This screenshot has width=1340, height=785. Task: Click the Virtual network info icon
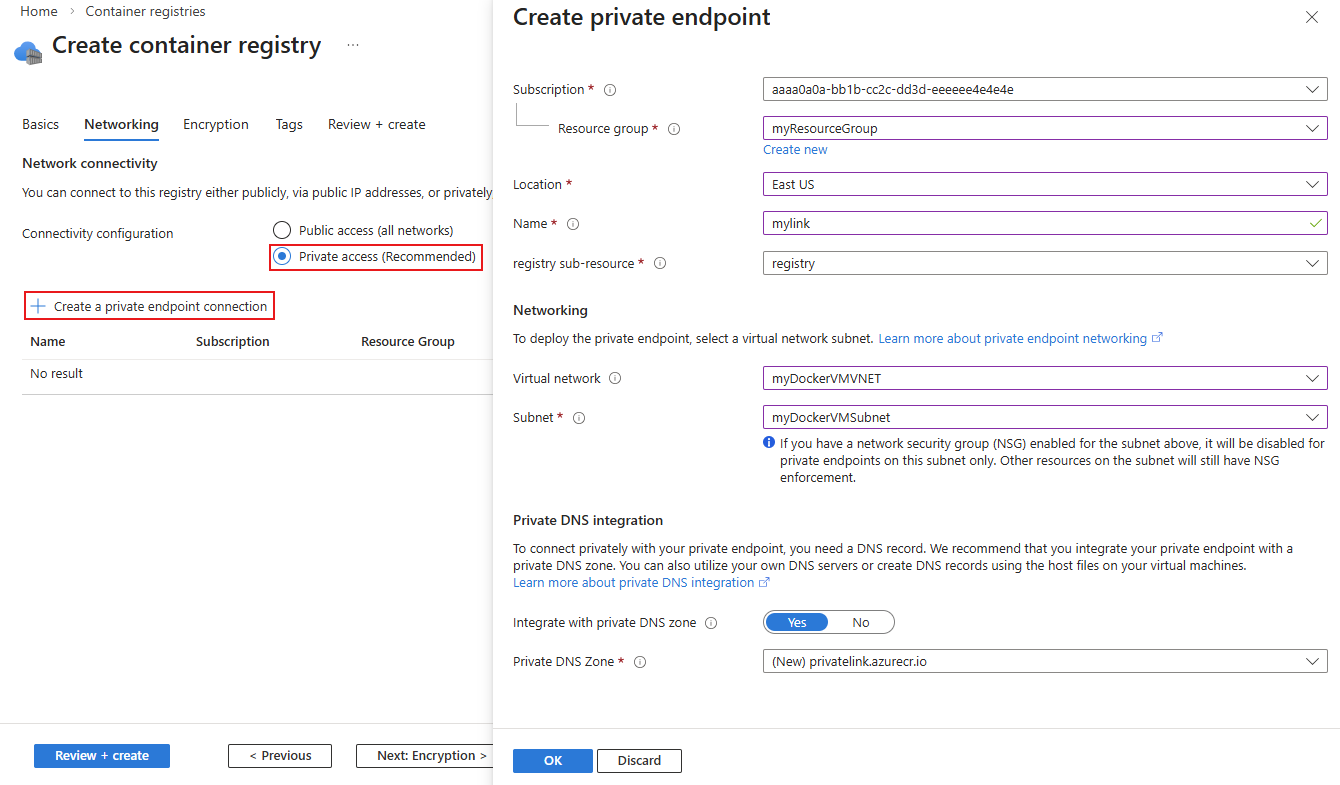(615, 379)
